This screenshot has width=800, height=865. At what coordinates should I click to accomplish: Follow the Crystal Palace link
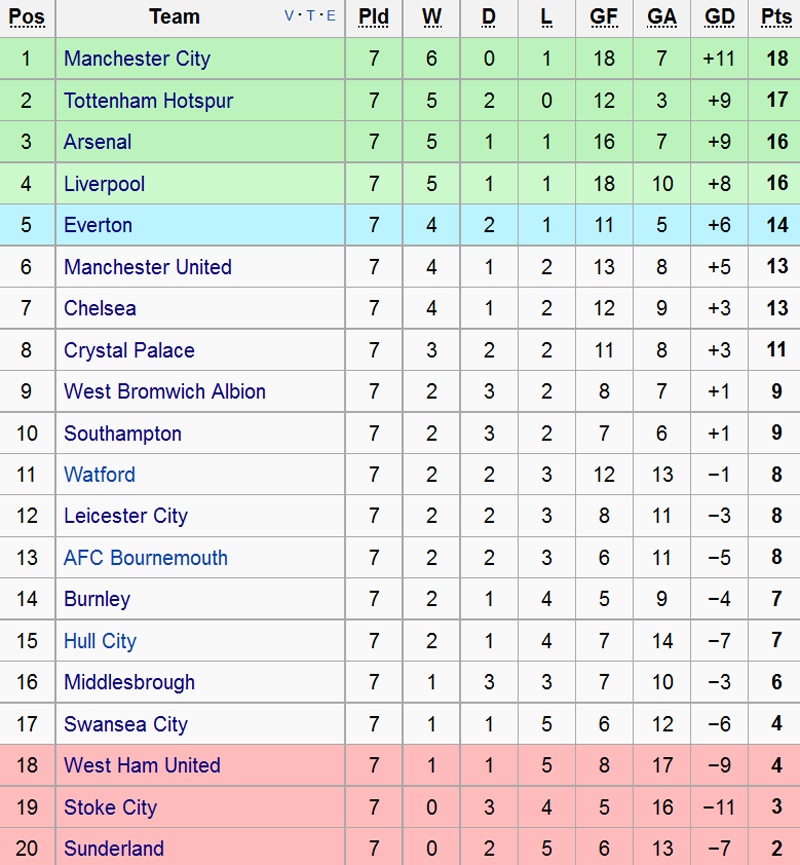(129, 350)
